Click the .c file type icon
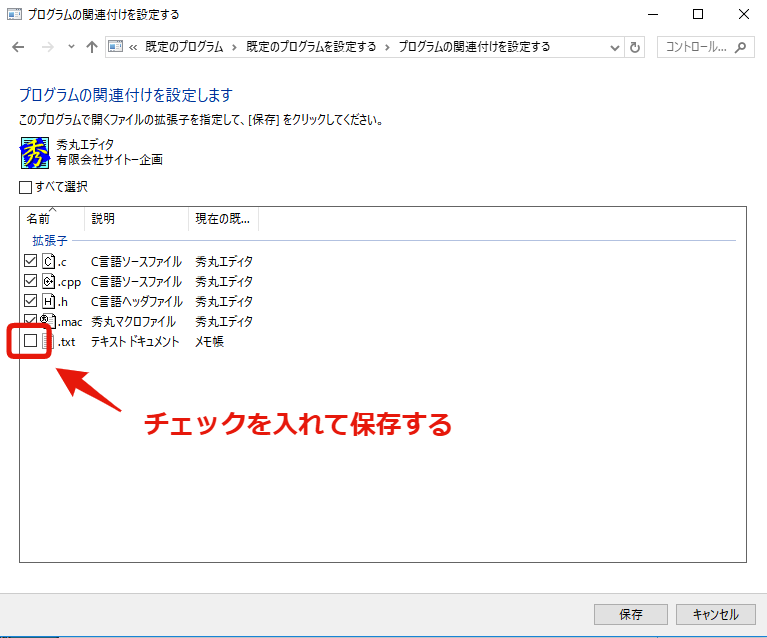The width and height of the screenshot is (767, 638). click(48, 261)
